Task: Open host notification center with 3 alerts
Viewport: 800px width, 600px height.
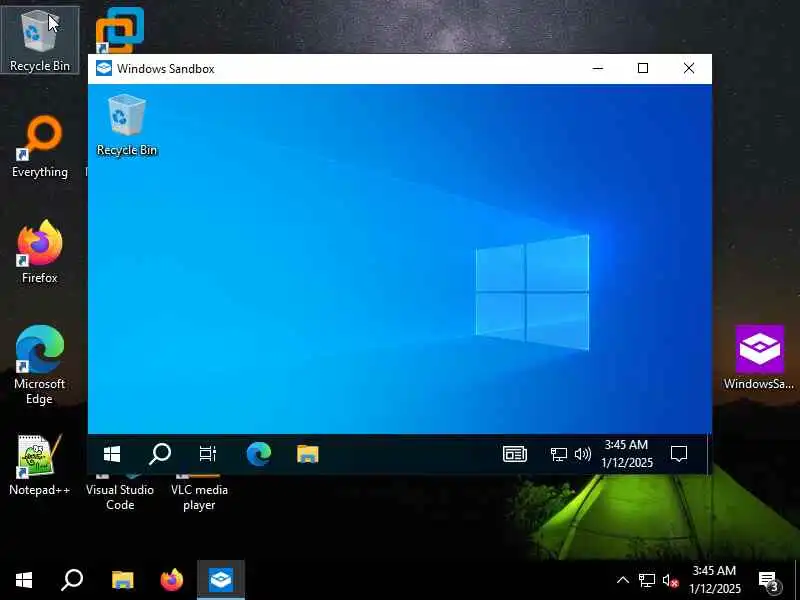Action: click(x=769, y=581)
